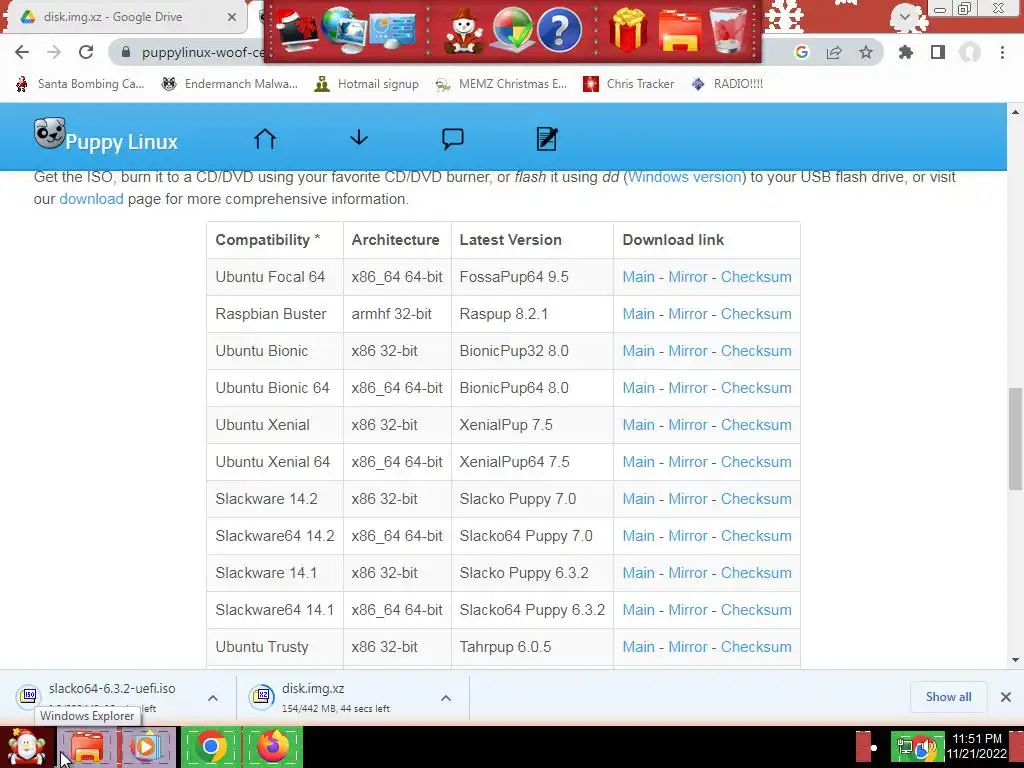Click the Puppy Linux download arrow icon

pos(359,137)
